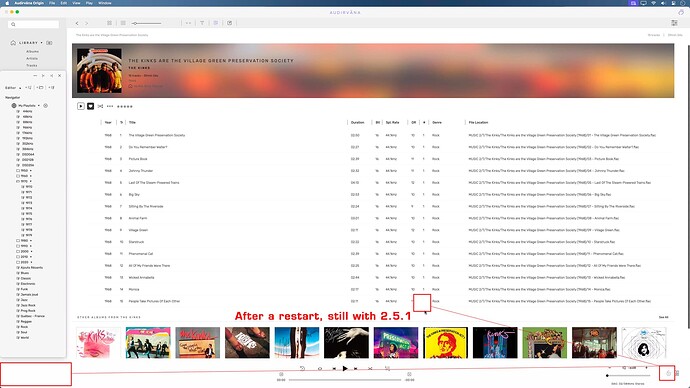Open the File menu
Viewport: 690px width, 388px height.
tap(52, 3)
